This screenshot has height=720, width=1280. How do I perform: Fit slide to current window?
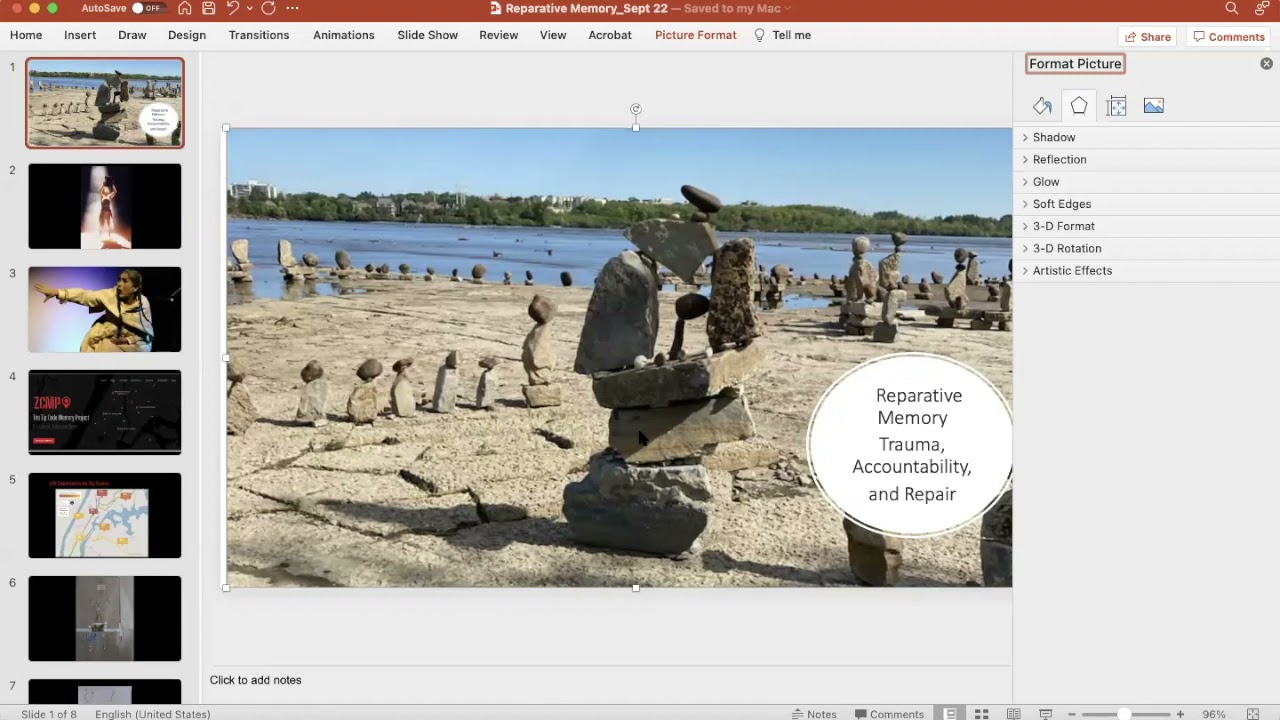(x=1253, y=714)
